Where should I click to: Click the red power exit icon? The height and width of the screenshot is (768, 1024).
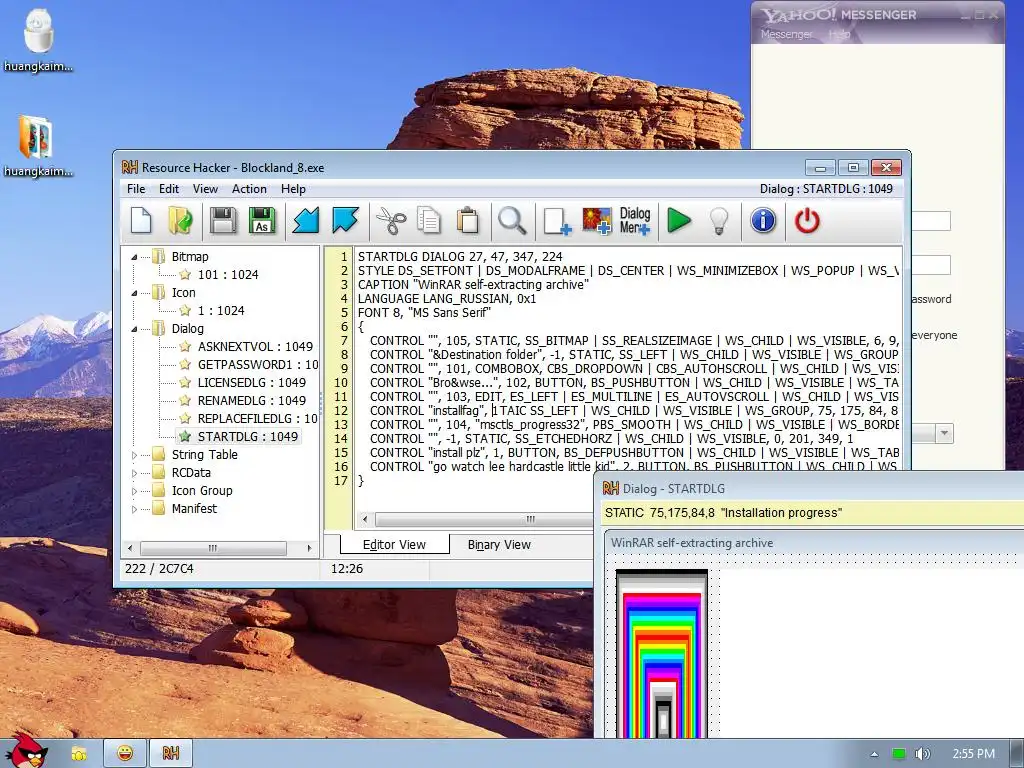[x=807, y=221]
